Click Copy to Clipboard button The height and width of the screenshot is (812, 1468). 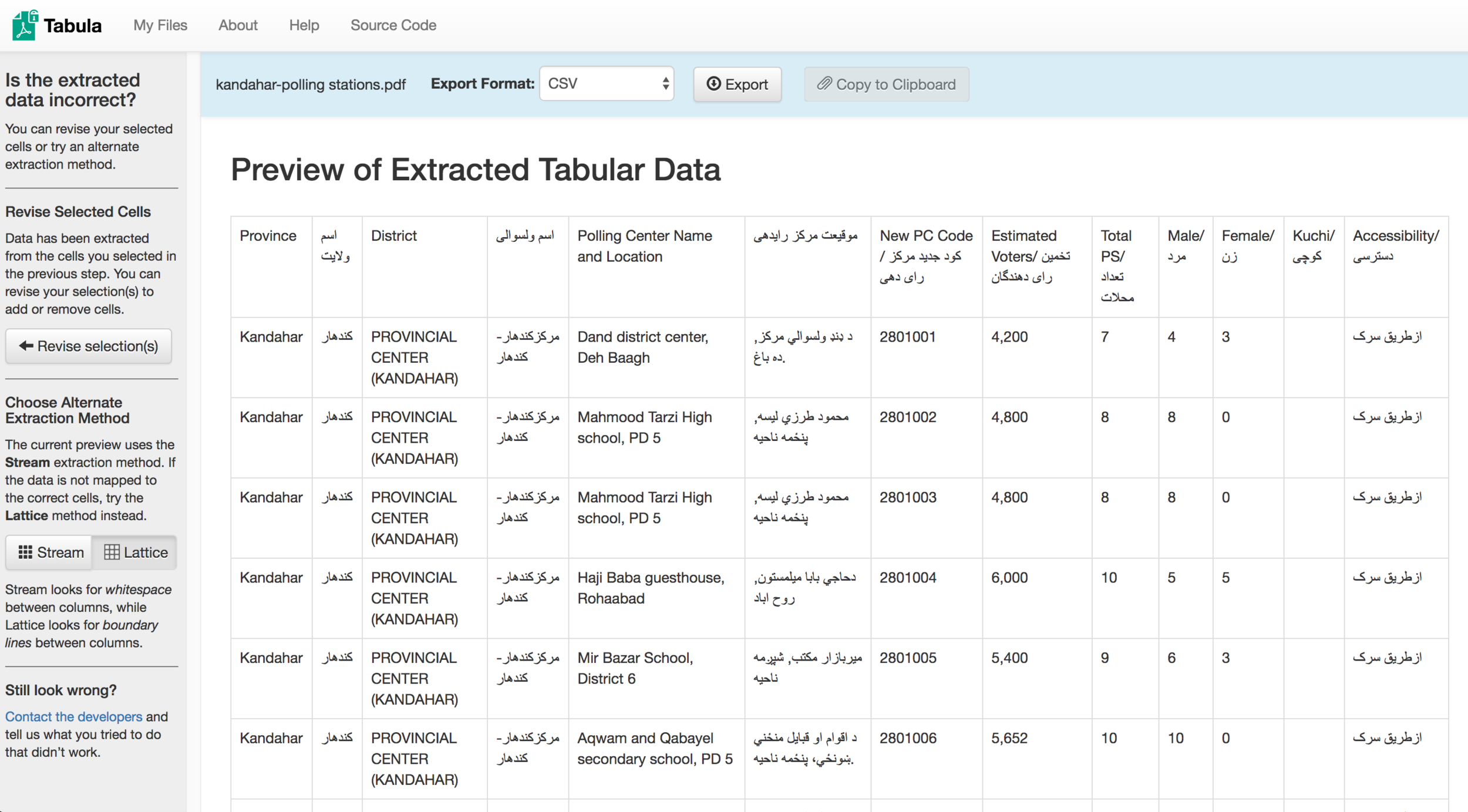point(886,85)
